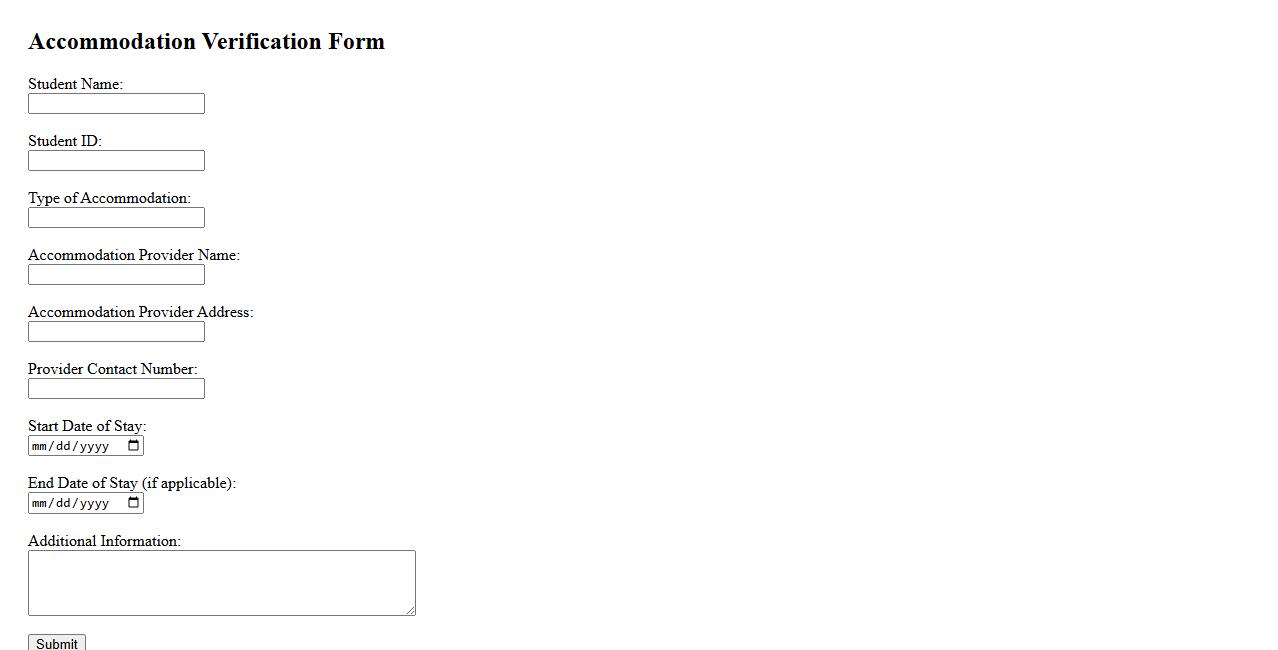The height and width of the screenshot is (650, 1278).
Task: Click the Student Name text field
Action: coord(116,104)
